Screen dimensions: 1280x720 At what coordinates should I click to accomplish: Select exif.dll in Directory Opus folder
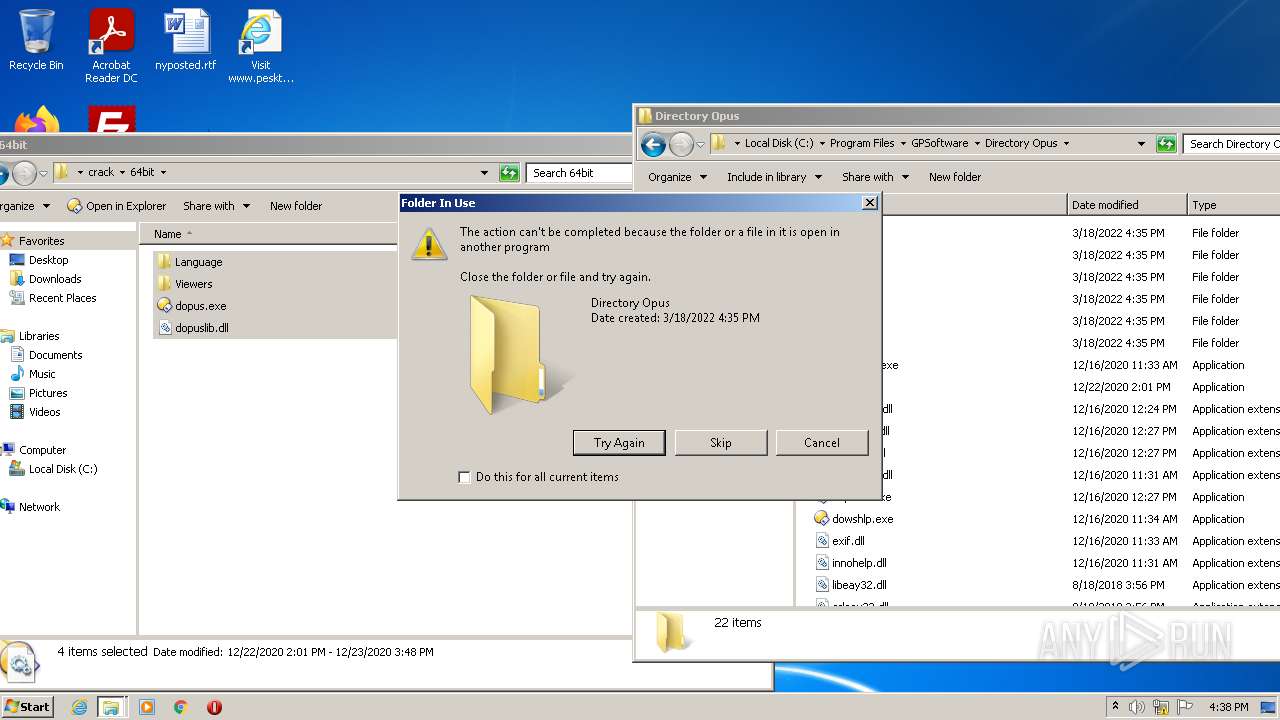click(x=848, y=541)
